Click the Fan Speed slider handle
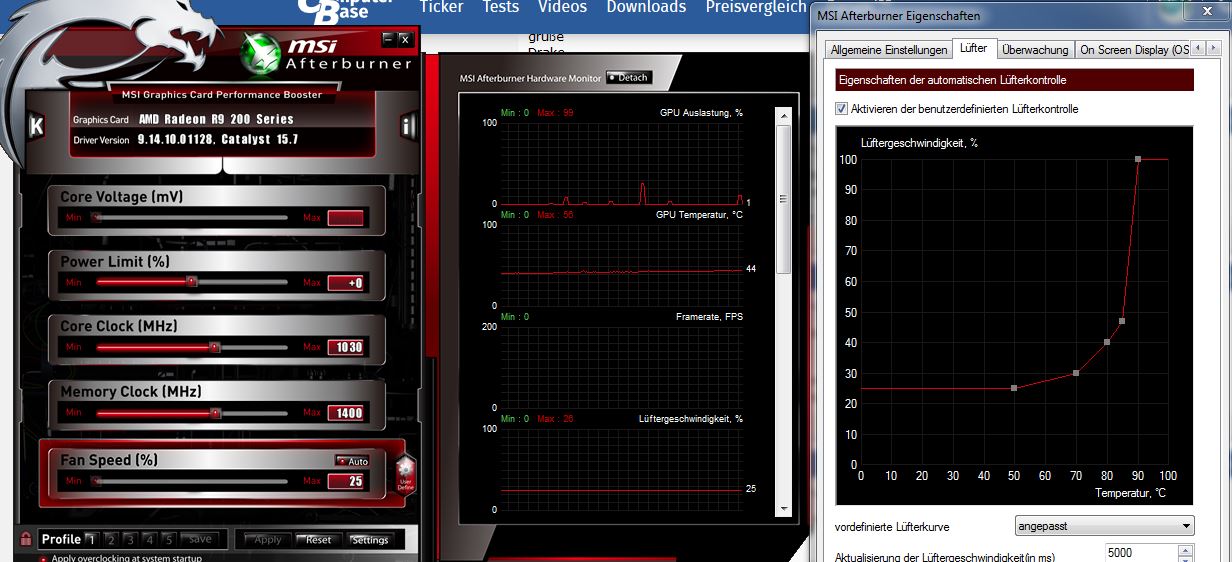The height and width of the screenshot is (562, 1232). pos(97,480)
